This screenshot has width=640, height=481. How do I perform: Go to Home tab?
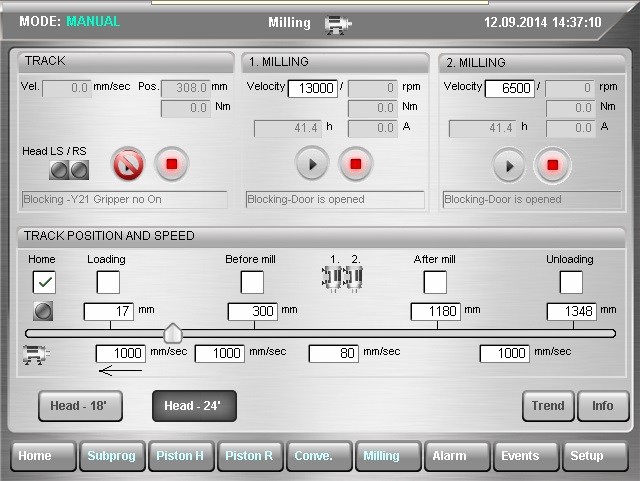(x=43, y=456)
